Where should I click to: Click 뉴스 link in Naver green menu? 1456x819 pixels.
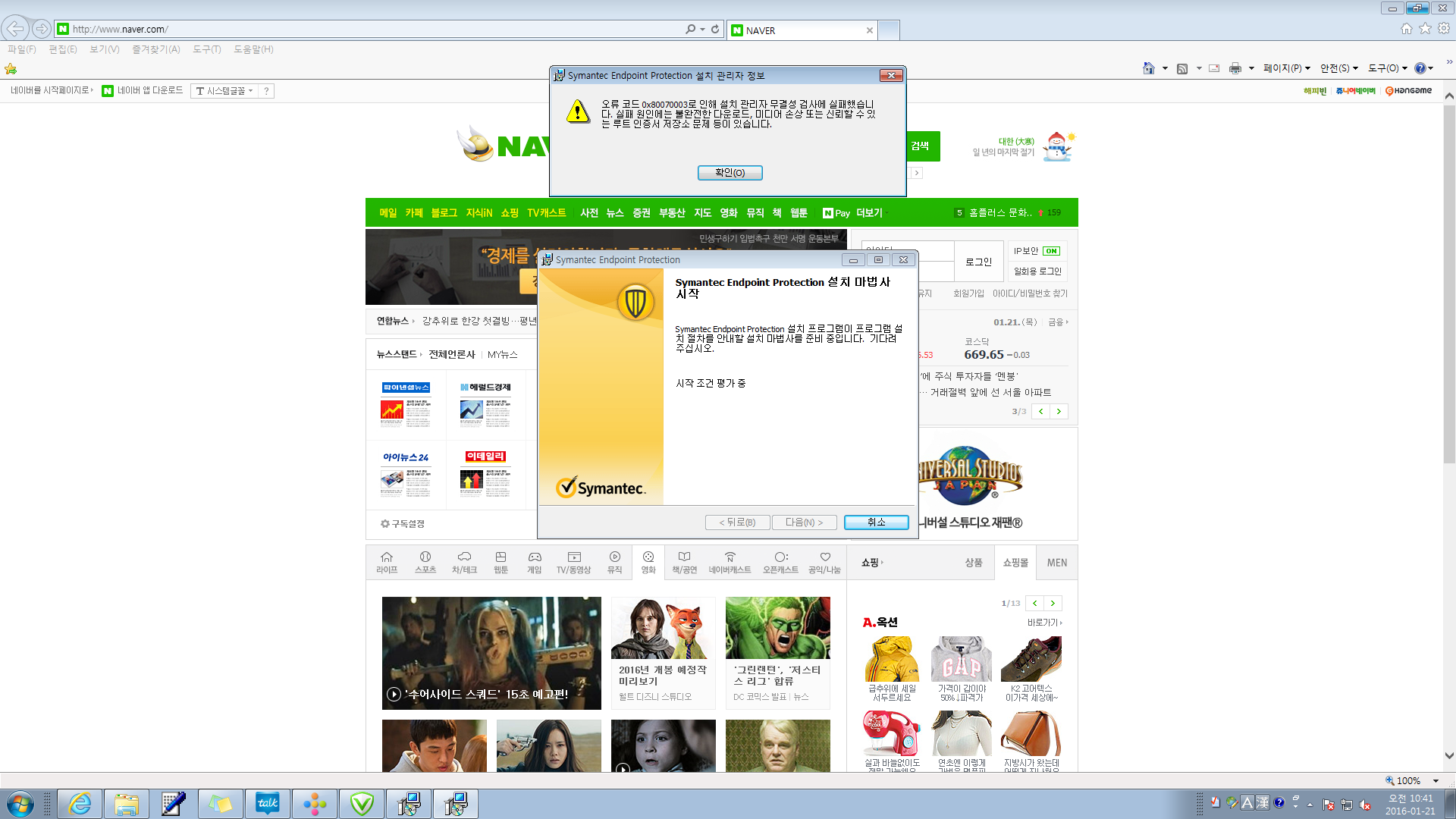click(614, 213)
